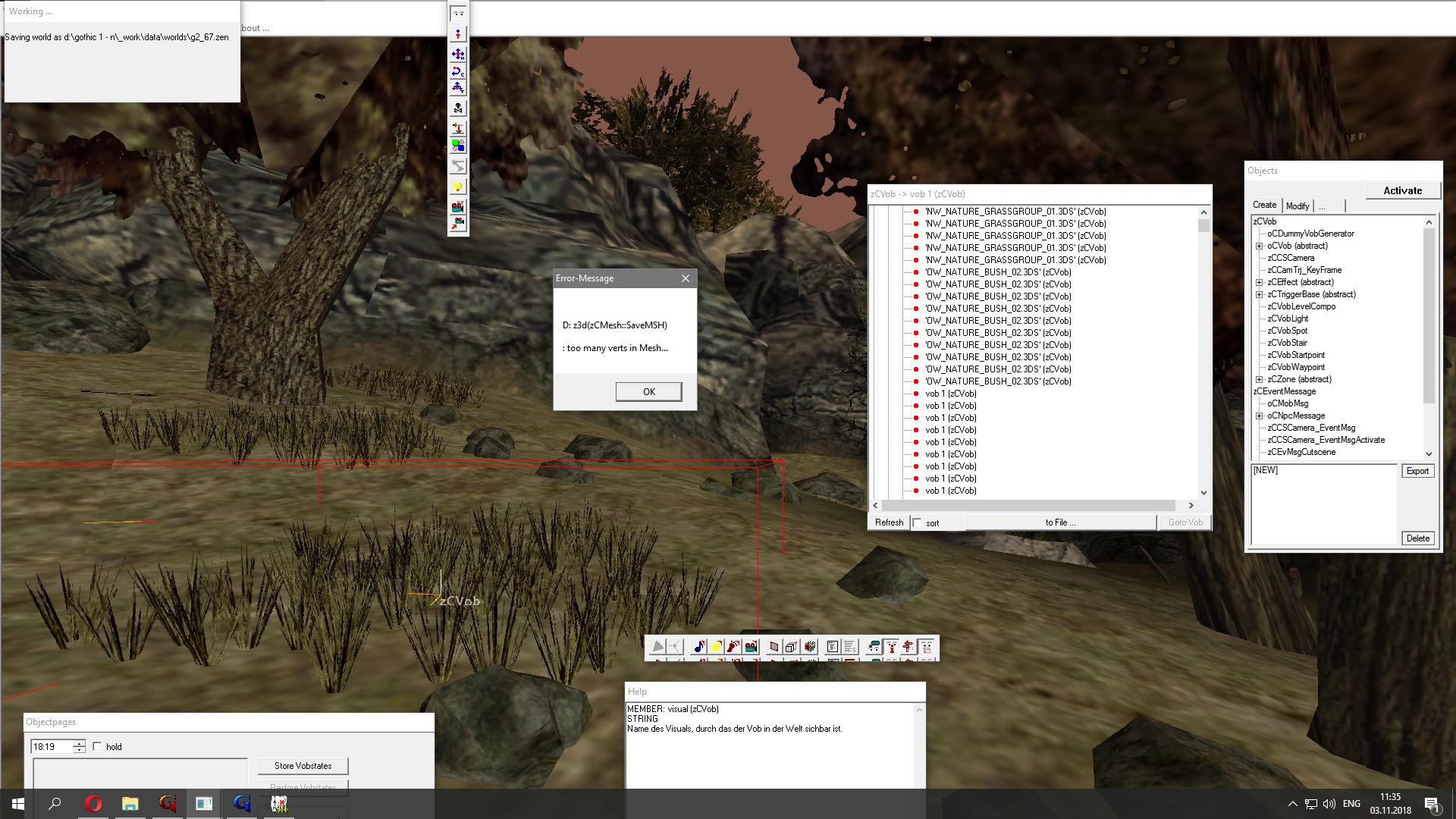Toggle the light bulb icon
The width and height of the screenshot is (1456, 819).
pos(458,186)
